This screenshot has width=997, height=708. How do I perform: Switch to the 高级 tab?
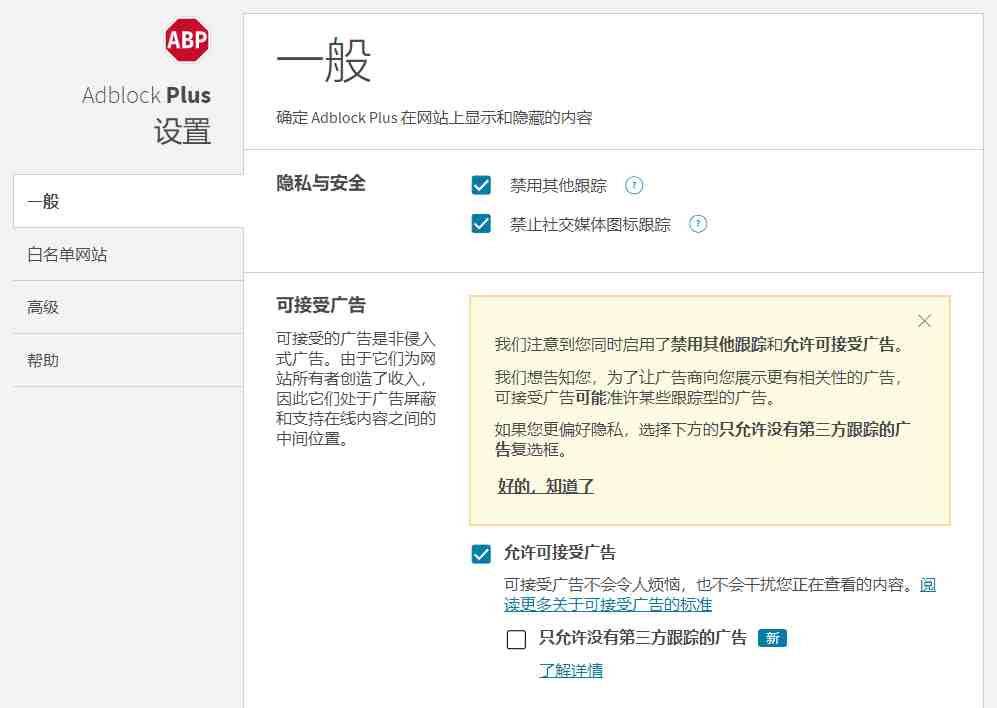pyautogui.click(x=128, y=307)
